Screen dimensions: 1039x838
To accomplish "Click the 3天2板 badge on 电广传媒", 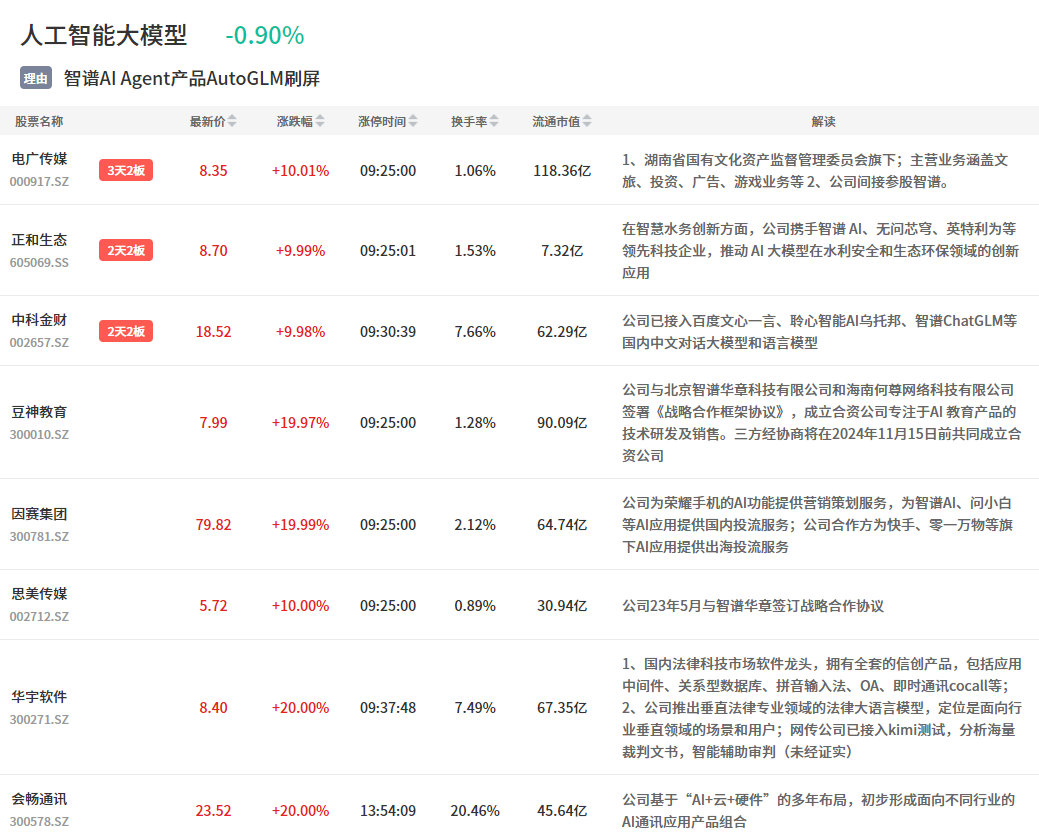I will tap(126, 170).
